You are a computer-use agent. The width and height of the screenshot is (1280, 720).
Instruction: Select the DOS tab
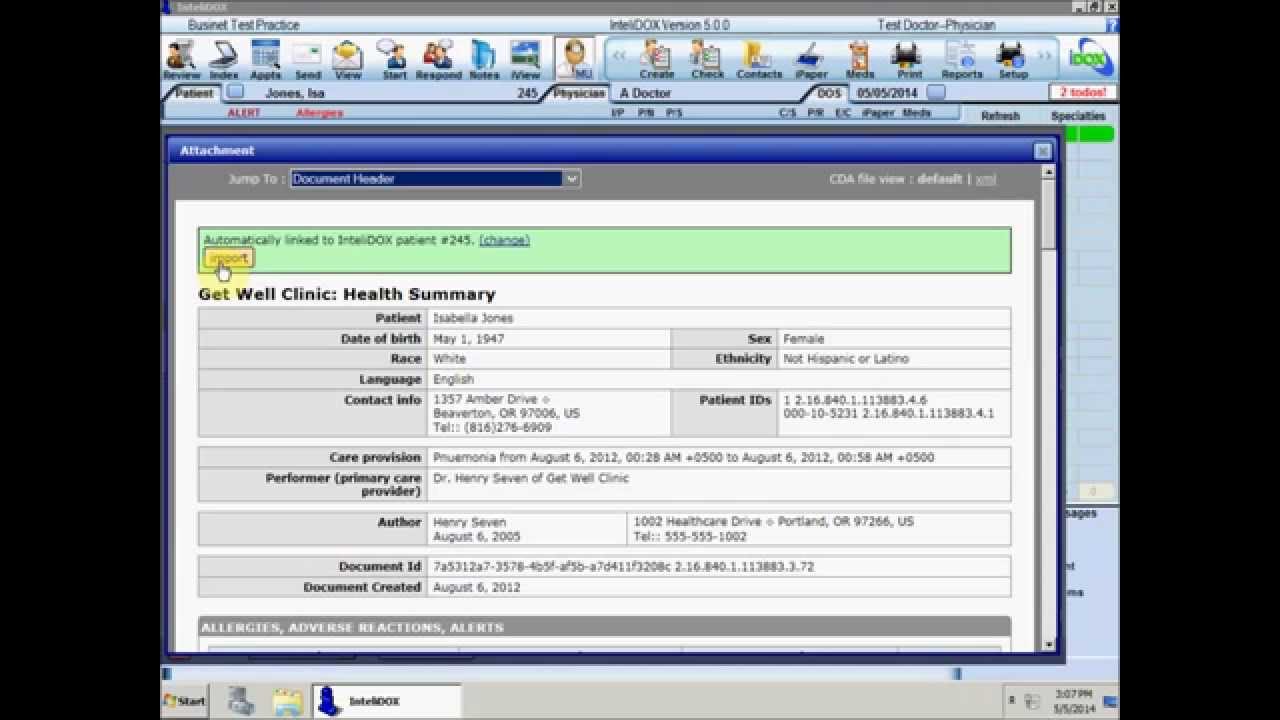829,93
